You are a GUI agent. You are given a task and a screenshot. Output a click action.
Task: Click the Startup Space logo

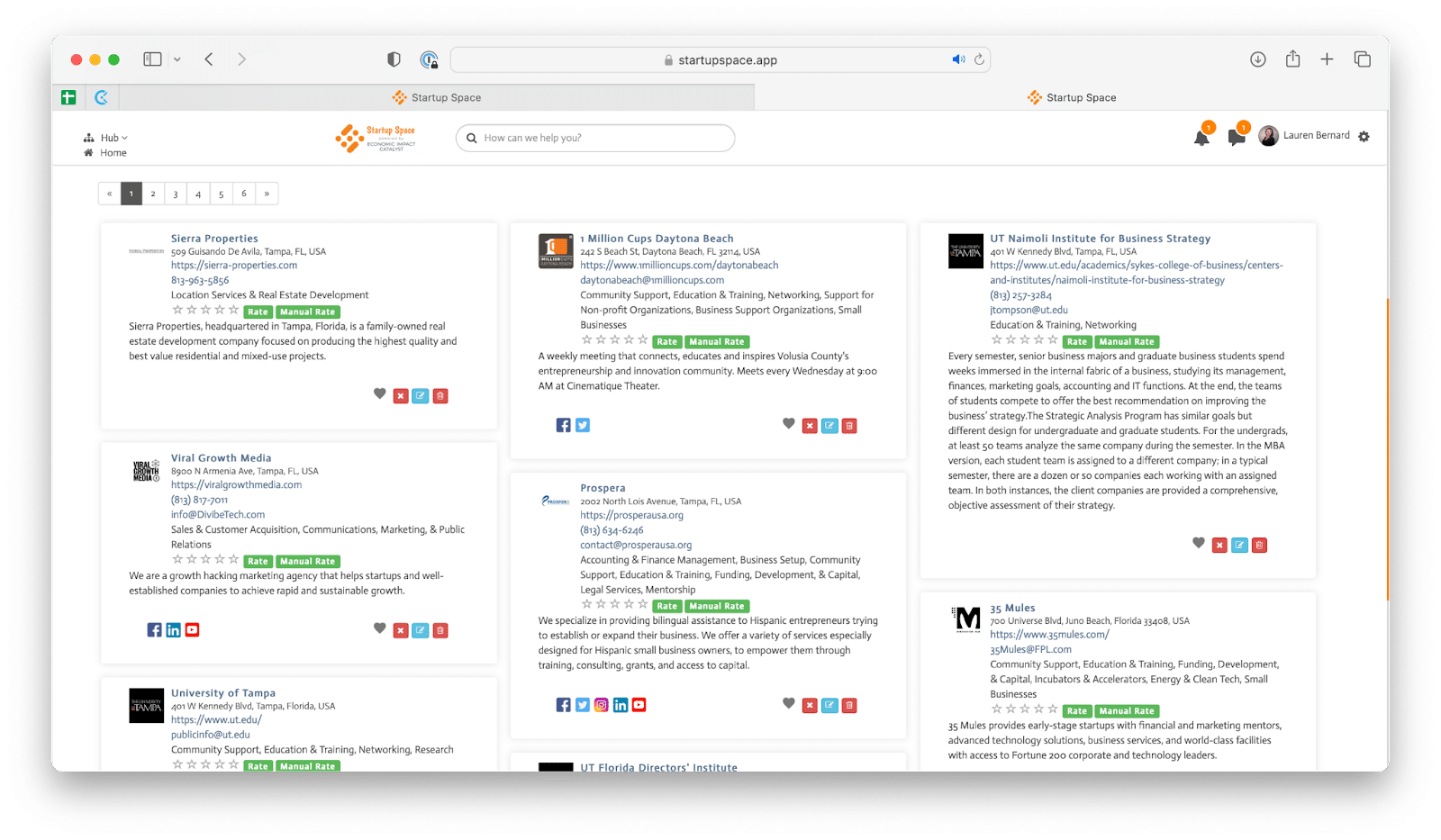(376, 138)
